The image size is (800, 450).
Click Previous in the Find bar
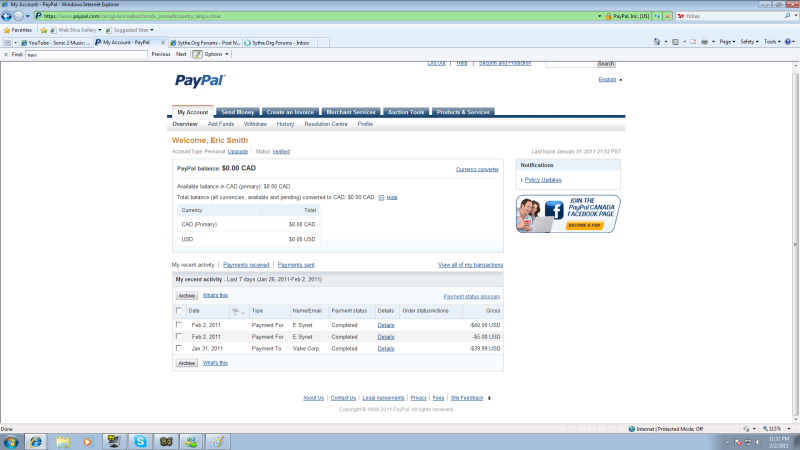pos(161,54)
